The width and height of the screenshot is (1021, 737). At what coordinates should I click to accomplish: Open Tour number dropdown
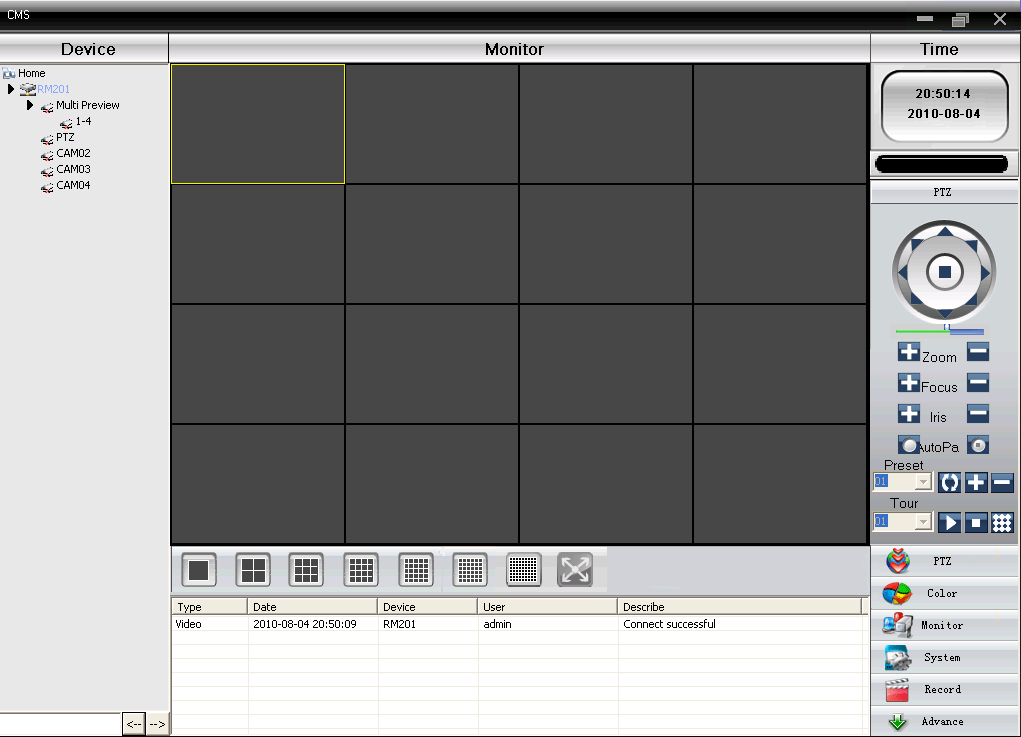point(923,522)
